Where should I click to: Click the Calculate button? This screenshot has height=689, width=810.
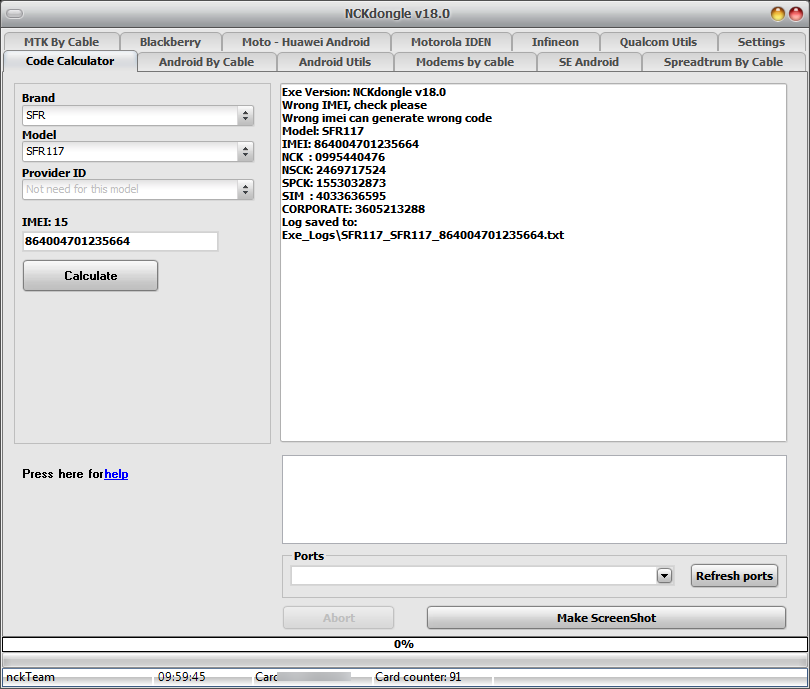[90, 276]
